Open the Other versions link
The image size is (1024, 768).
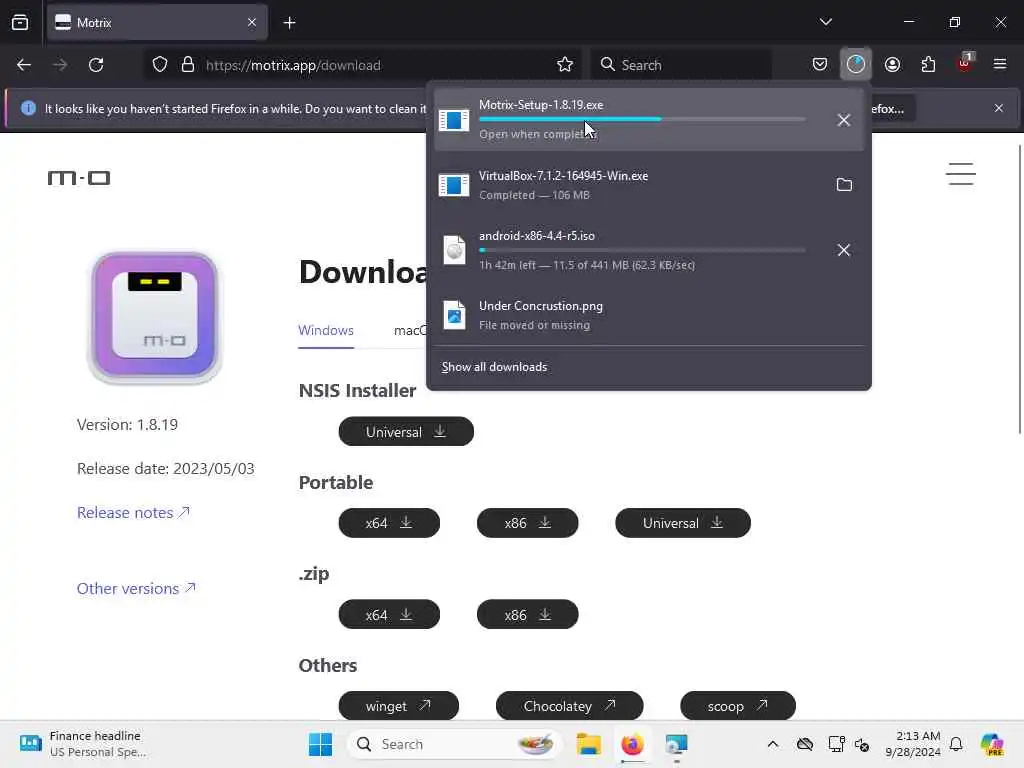coord(136,588)
